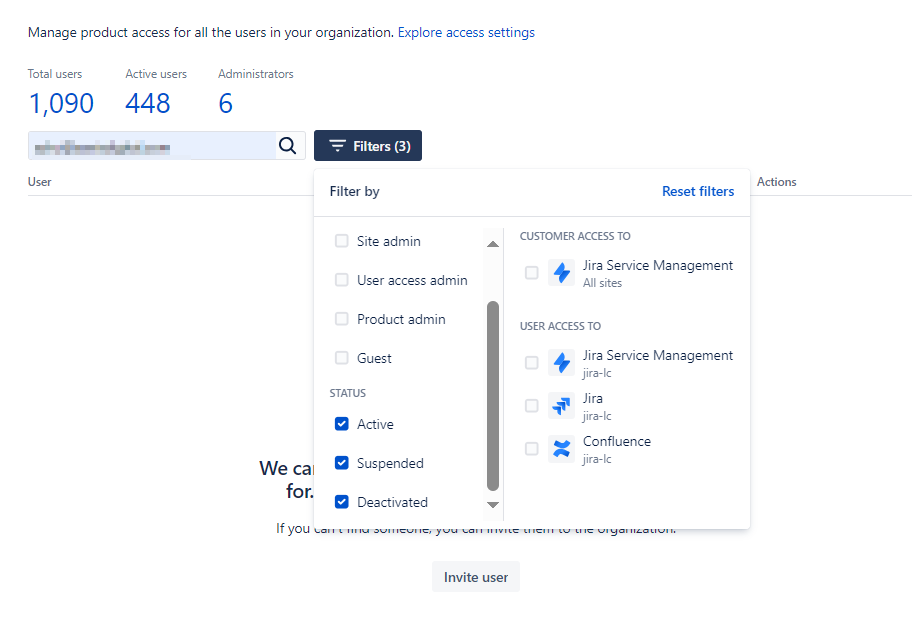Click the Actions column header

point(776,181)
